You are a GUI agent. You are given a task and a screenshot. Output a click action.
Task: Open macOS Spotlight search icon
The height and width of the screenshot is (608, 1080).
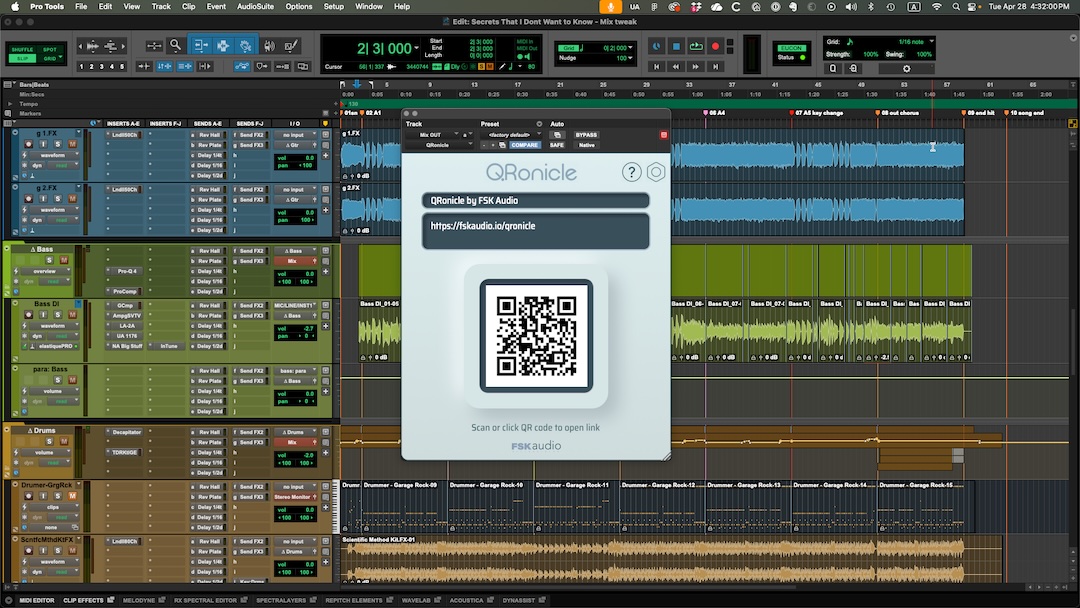[955, 6]
